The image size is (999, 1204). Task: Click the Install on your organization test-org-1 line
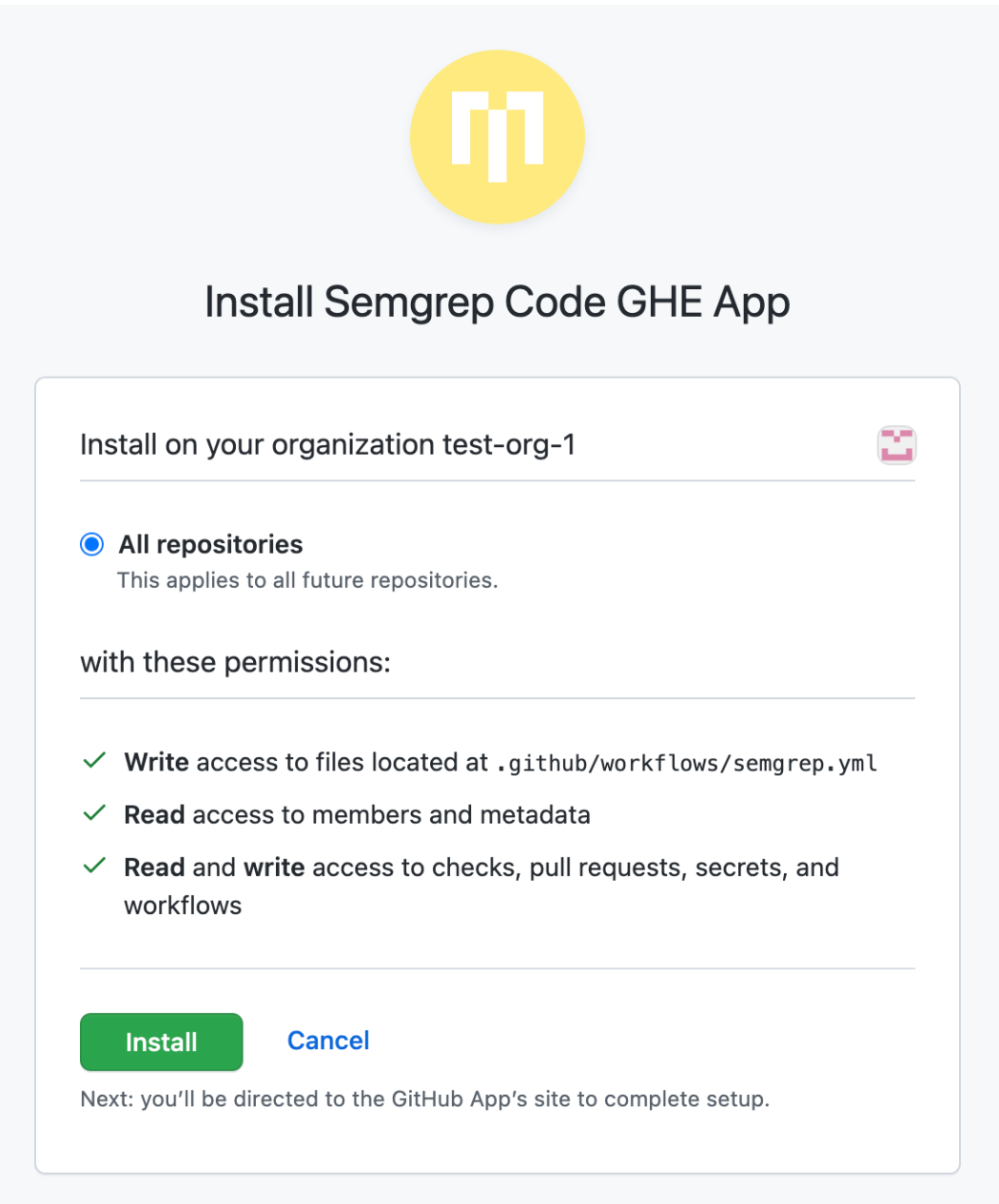[327, 444]
